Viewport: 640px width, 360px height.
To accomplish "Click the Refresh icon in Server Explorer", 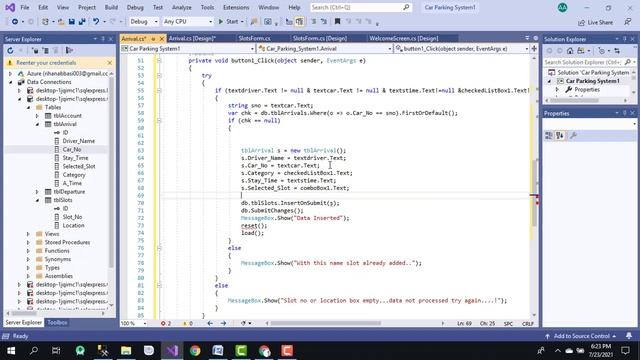I will 10,51.
